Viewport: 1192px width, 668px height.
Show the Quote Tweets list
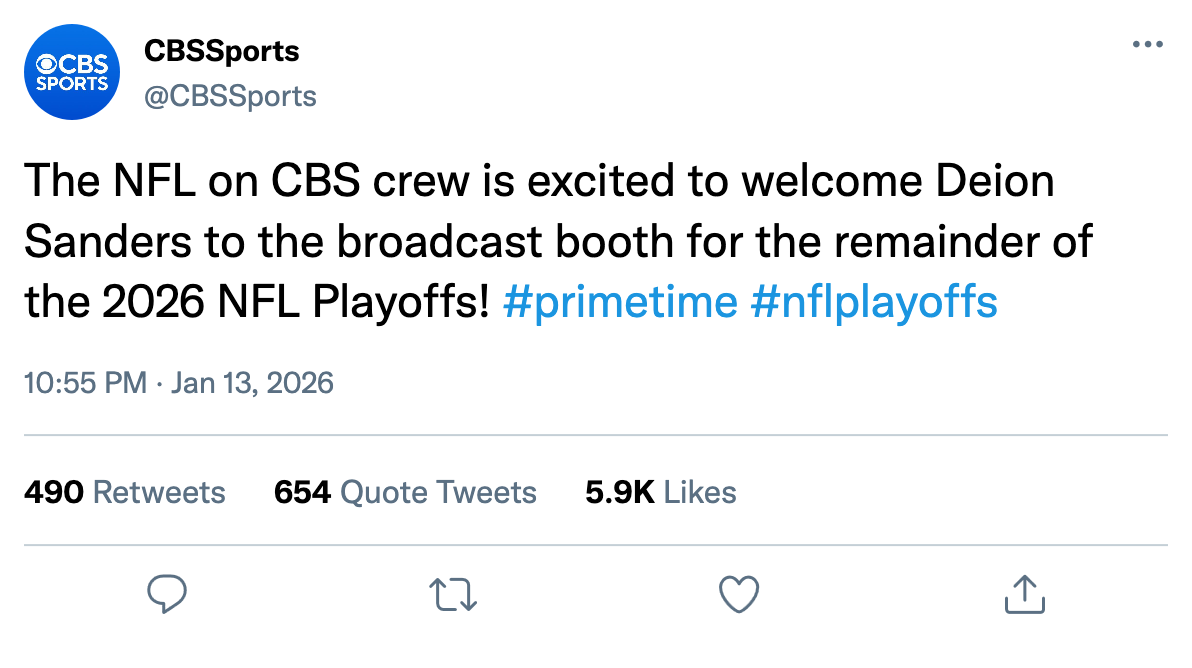click(438, 492)
